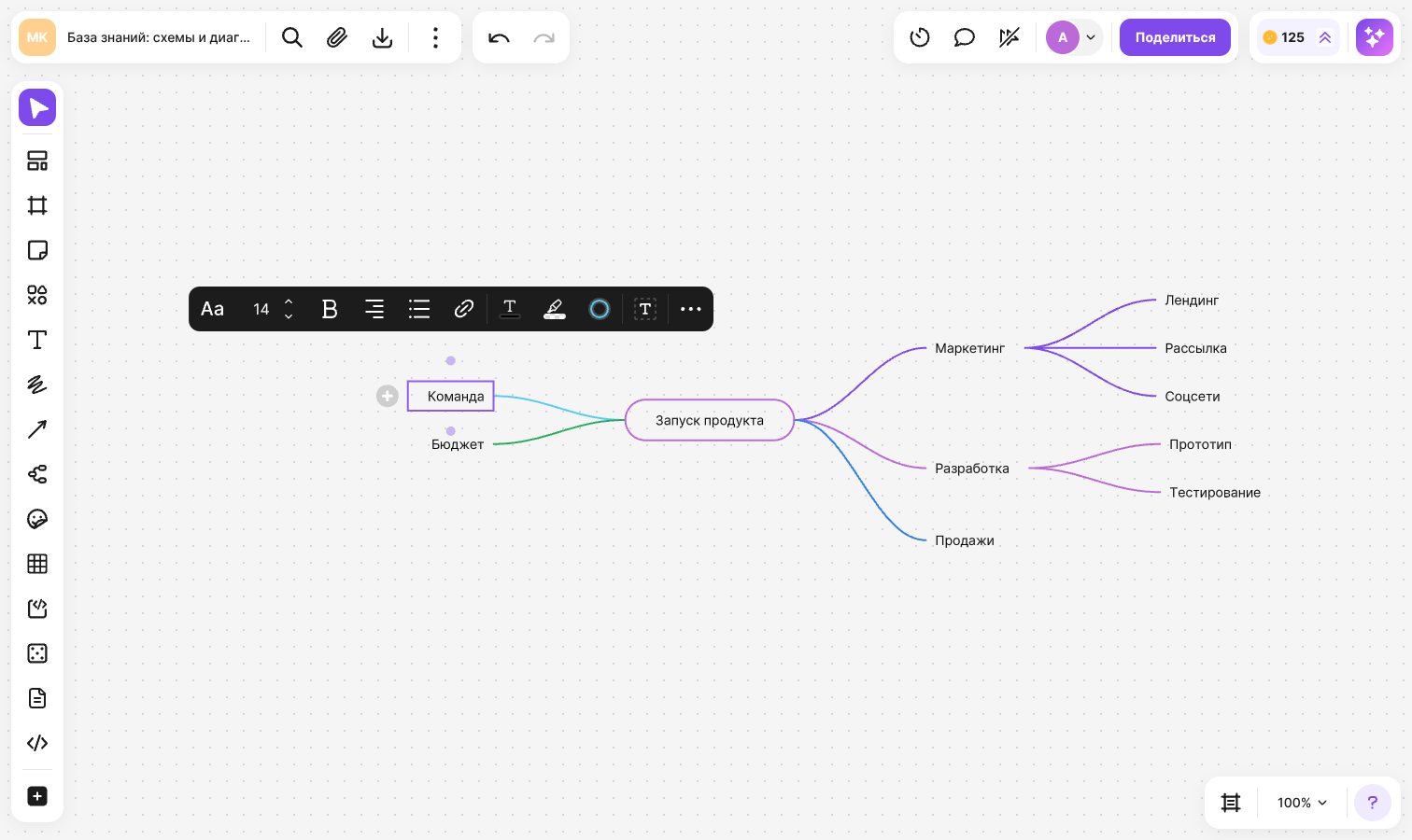Open the templates tool in sidebar
This screenshot has width=1412, height=840.
coord(37,161)
